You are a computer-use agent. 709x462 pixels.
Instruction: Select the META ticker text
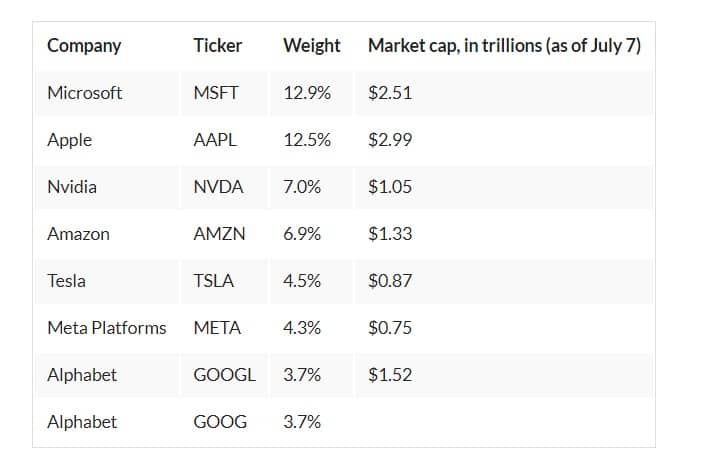coord(217,328)
